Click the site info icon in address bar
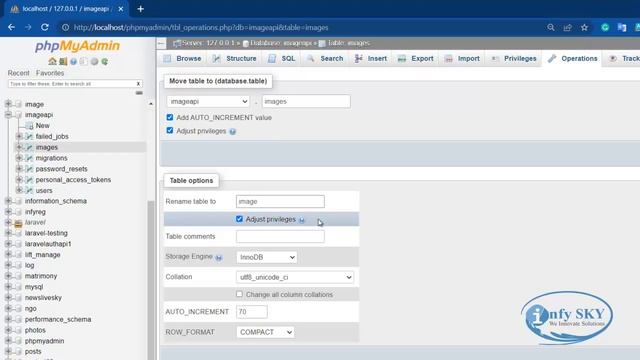 click(x=65, y=27)
